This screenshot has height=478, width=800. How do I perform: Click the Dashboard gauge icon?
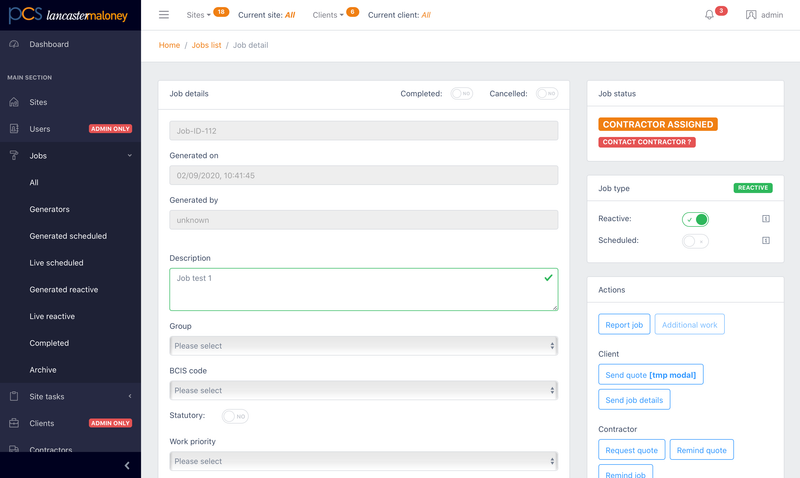(x=14, y=44)
